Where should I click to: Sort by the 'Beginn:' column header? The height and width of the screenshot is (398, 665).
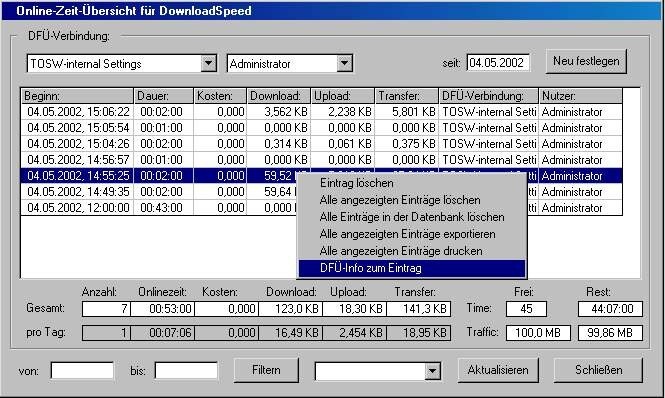[77, 96]
